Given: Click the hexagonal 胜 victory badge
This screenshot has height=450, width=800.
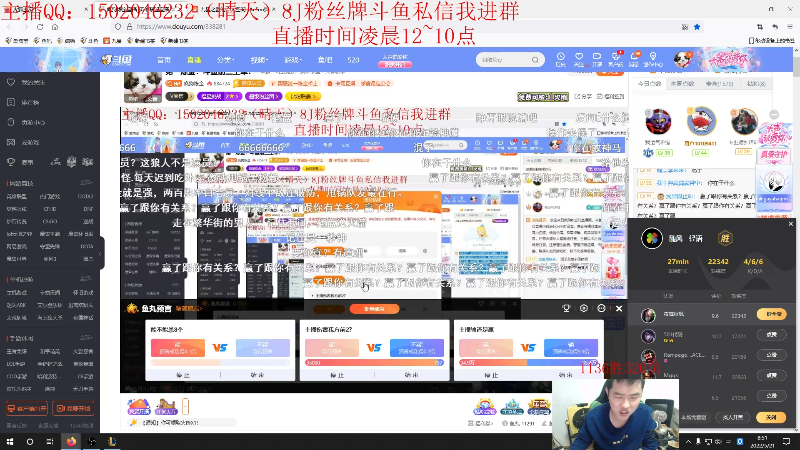Looking at the screenshot, I should click(x=725, y=238).
